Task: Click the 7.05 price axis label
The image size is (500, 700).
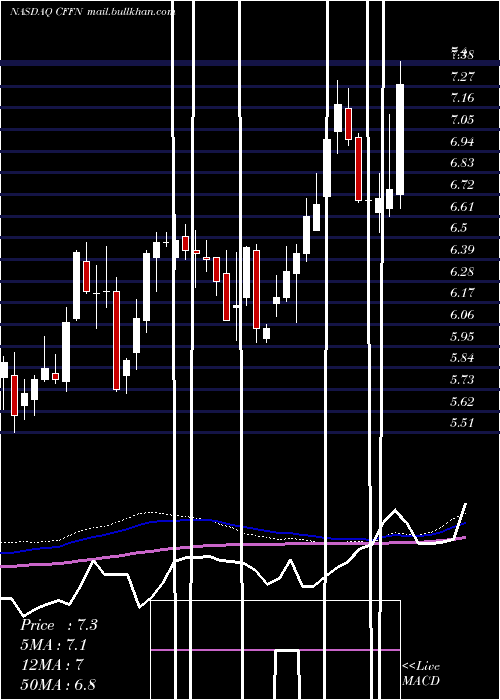Action: (x=462, y=120)
